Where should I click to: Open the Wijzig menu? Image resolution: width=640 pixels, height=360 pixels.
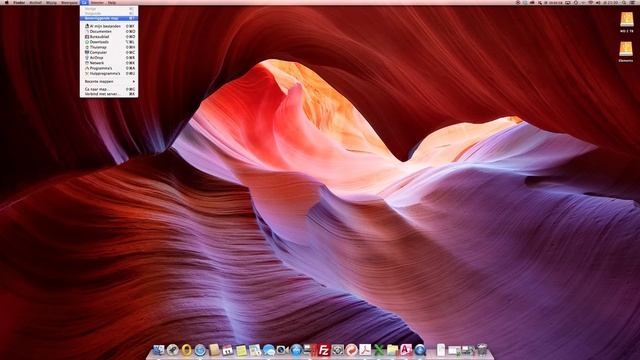(51, 2)
